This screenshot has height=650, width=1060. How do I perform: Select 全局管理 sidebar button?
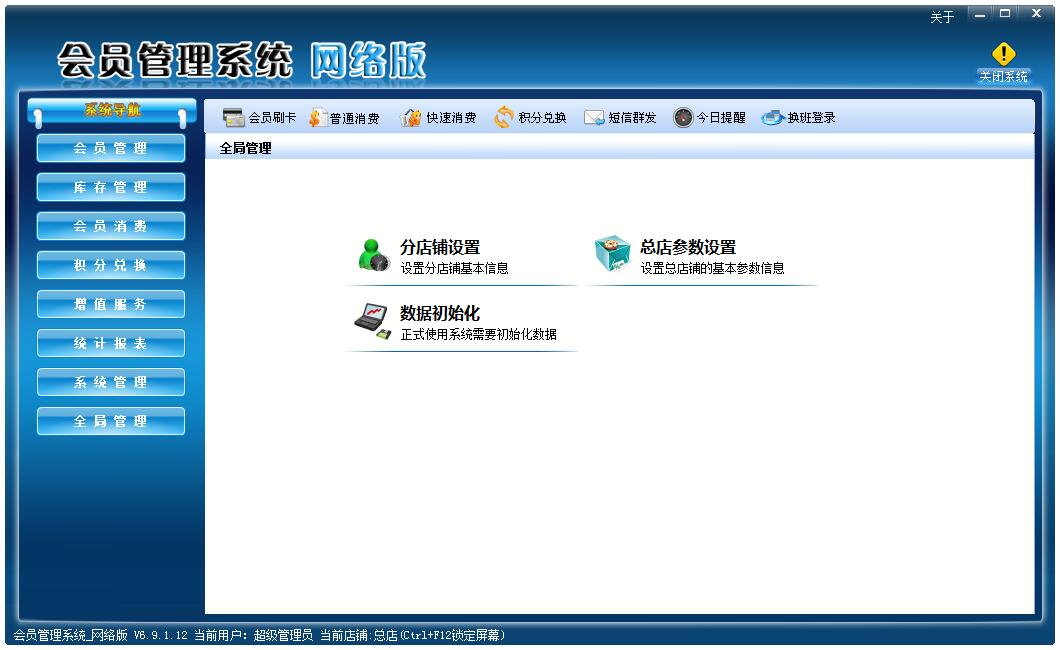[x=111, y=421]
